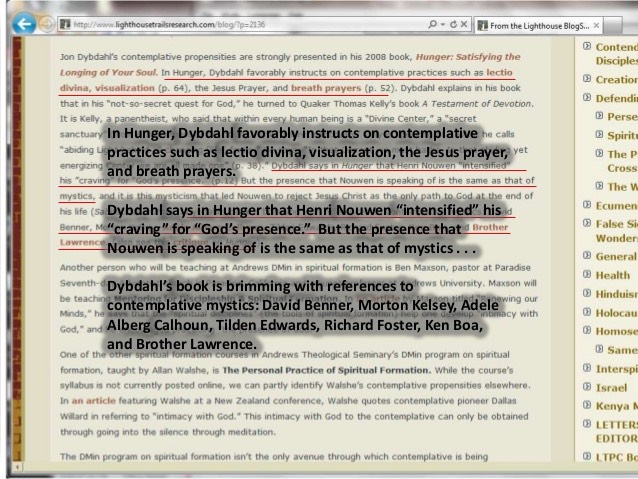
Task: Open the Holocaust sidebar category
Action: click(616, 313)
